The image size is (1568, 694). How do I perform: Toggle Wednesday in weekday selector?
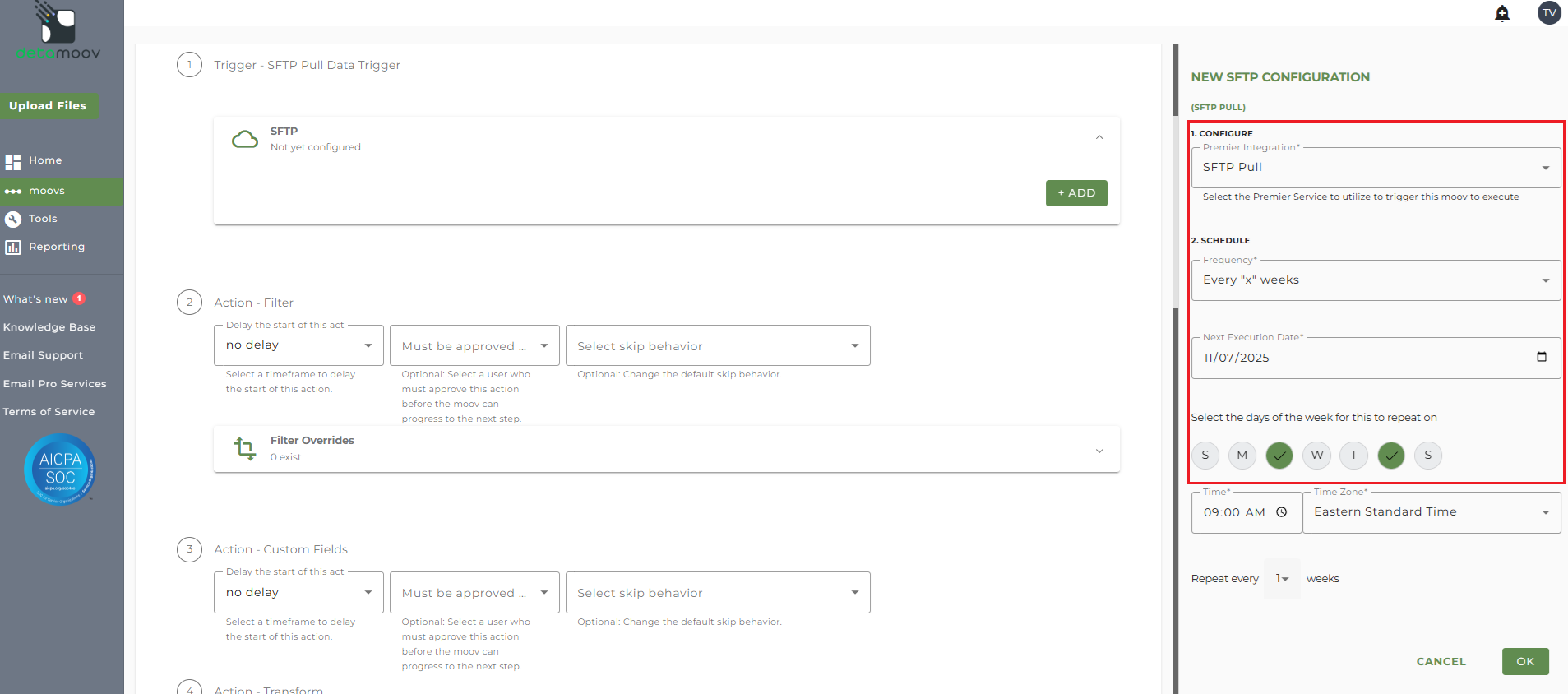[1316, 455]
